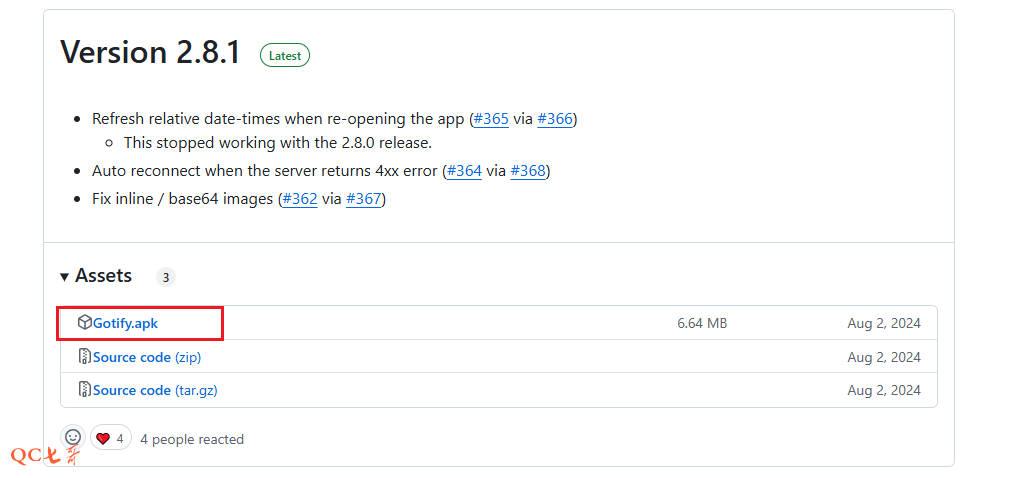This screenshot has height=478, width=1029.
Task: Collapse the Assets section triangle
Action: coord(65,277)
